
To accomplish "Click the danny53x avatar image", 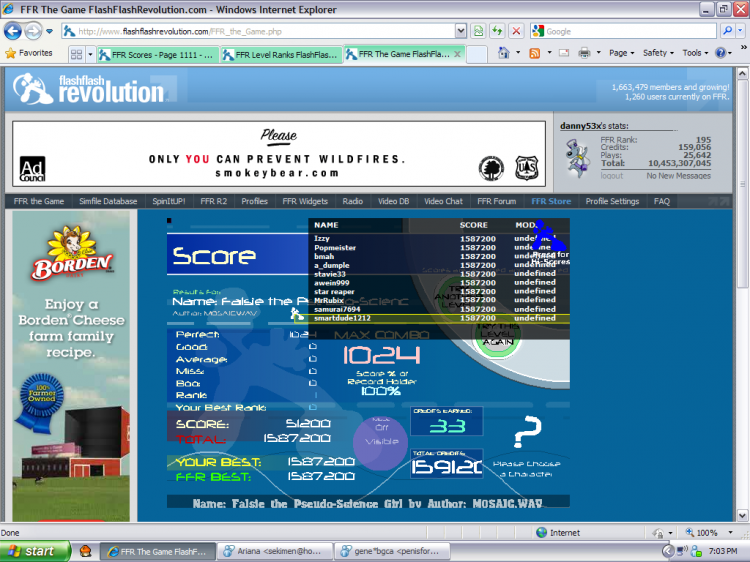I will point(578,158).
